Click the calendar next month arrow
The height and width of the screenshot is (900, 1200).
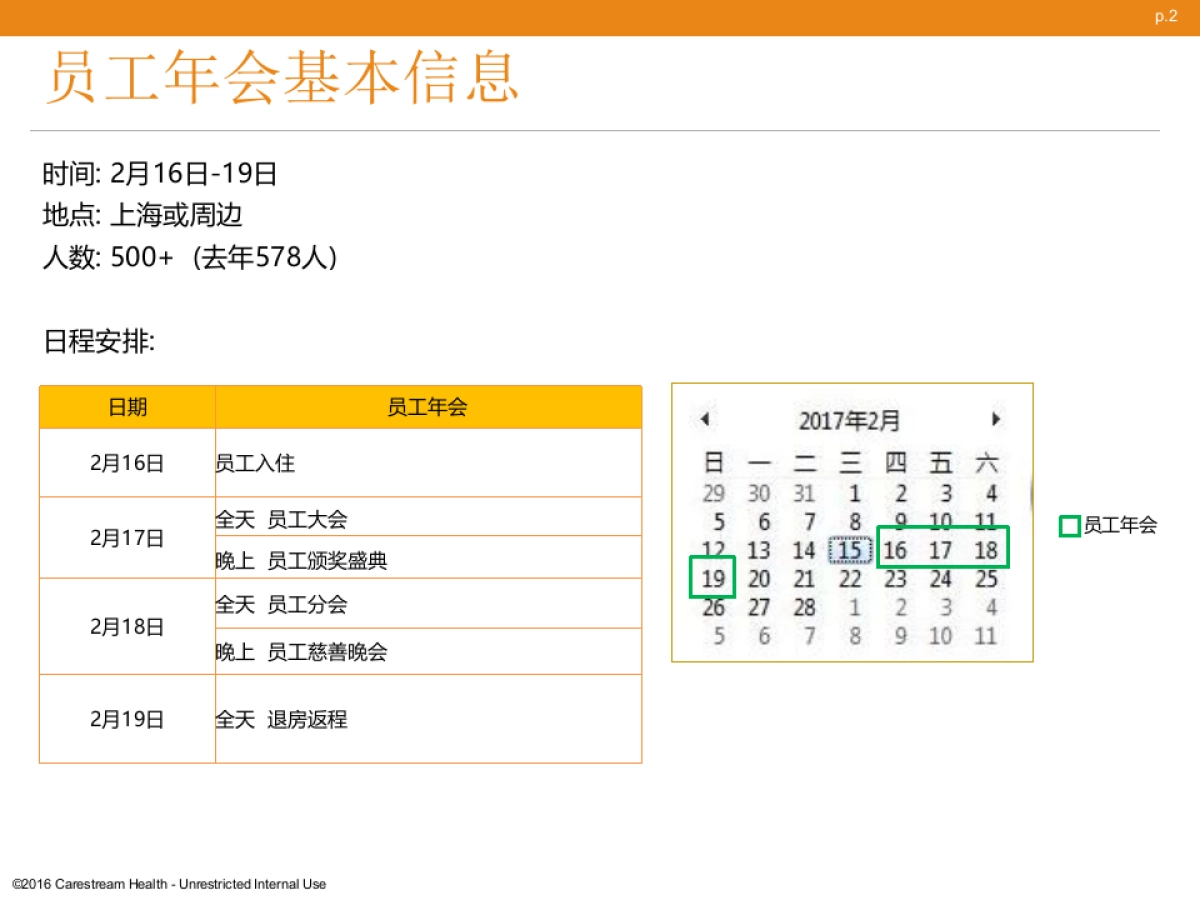[996, 419]
